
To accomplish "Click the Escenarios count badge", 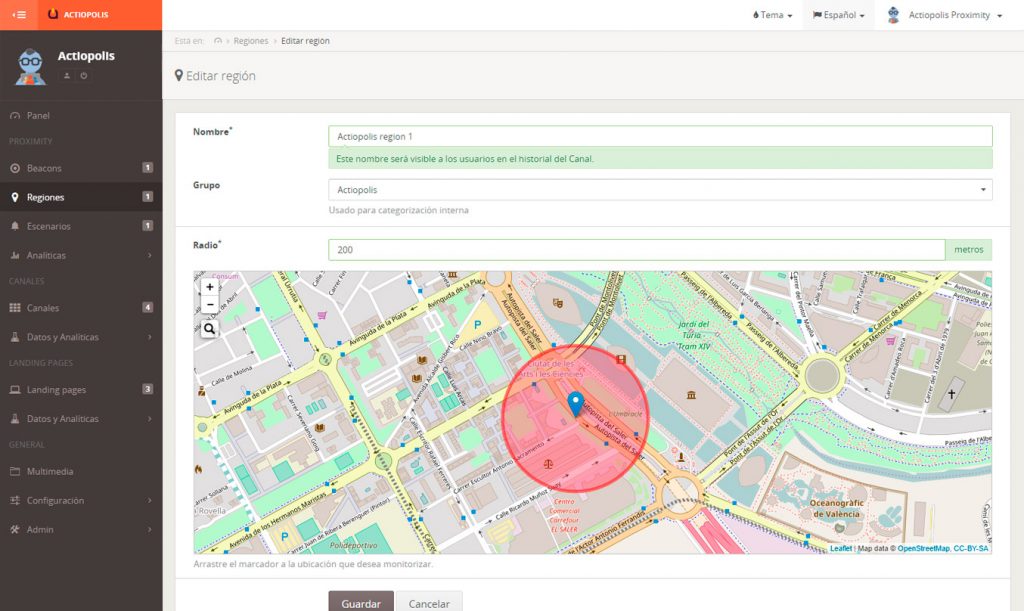I will (x=148, y=226).
